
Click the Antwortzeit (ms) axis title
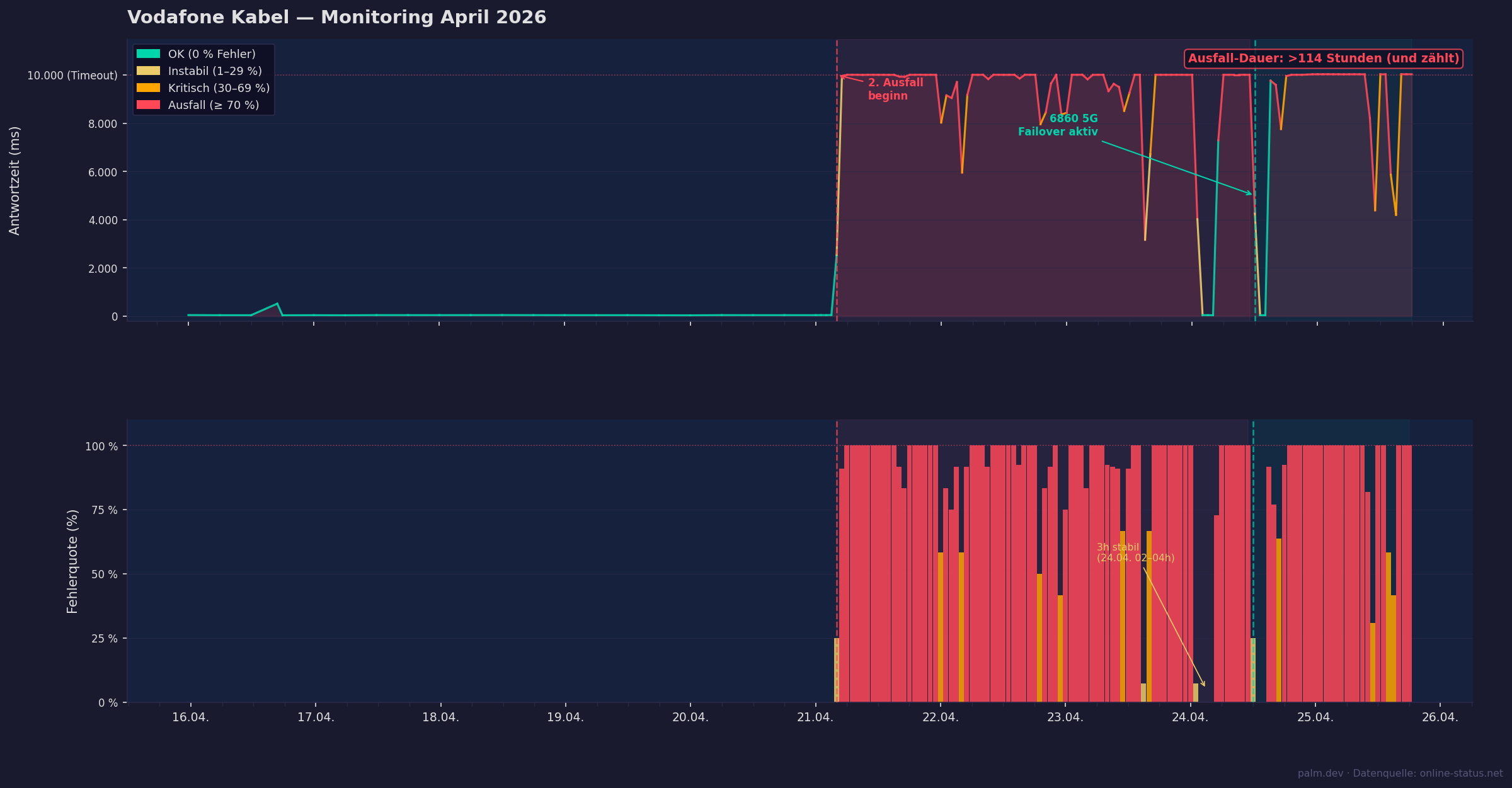(15, 181)
